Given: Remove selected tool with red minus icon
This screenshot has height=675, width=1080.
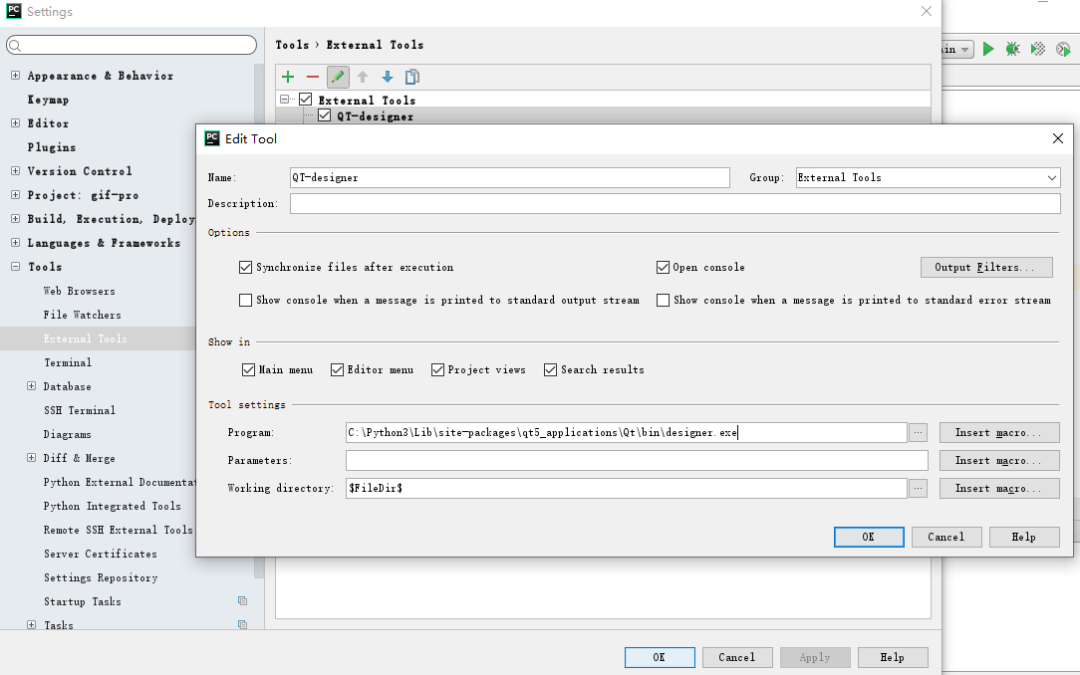Looking at the screenshot, I should pyautogui.click(x=313, y=77).
